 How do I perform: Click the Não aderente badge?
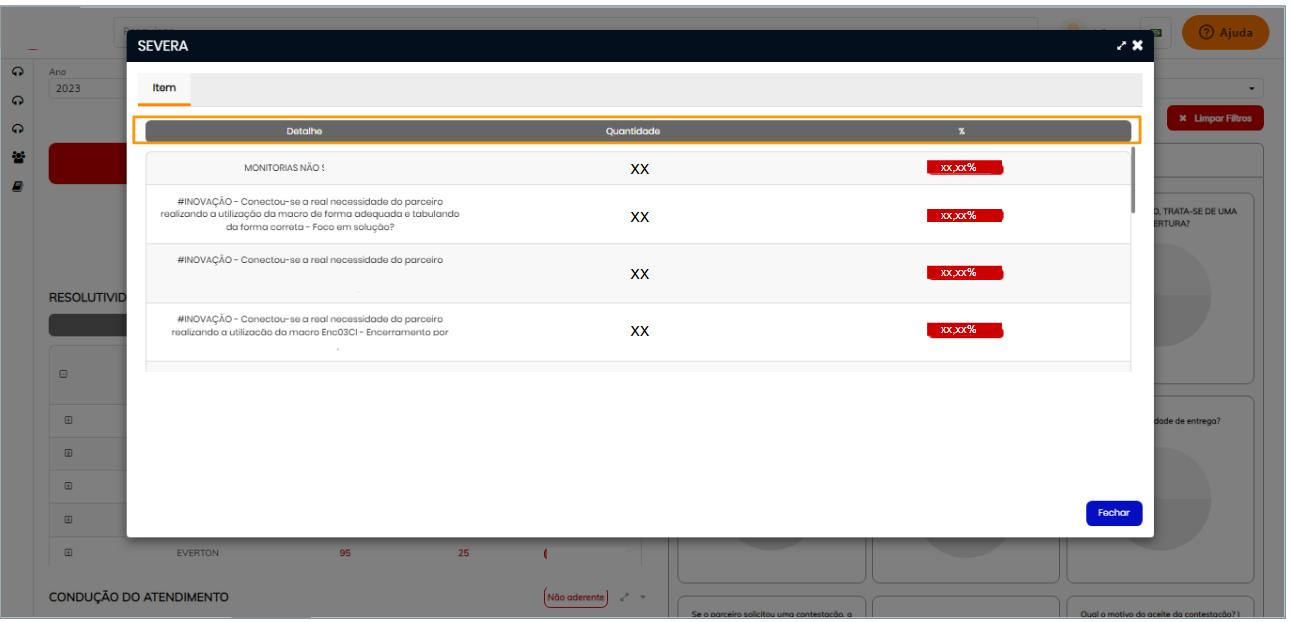pyautogui.click(x=575, y=597)
